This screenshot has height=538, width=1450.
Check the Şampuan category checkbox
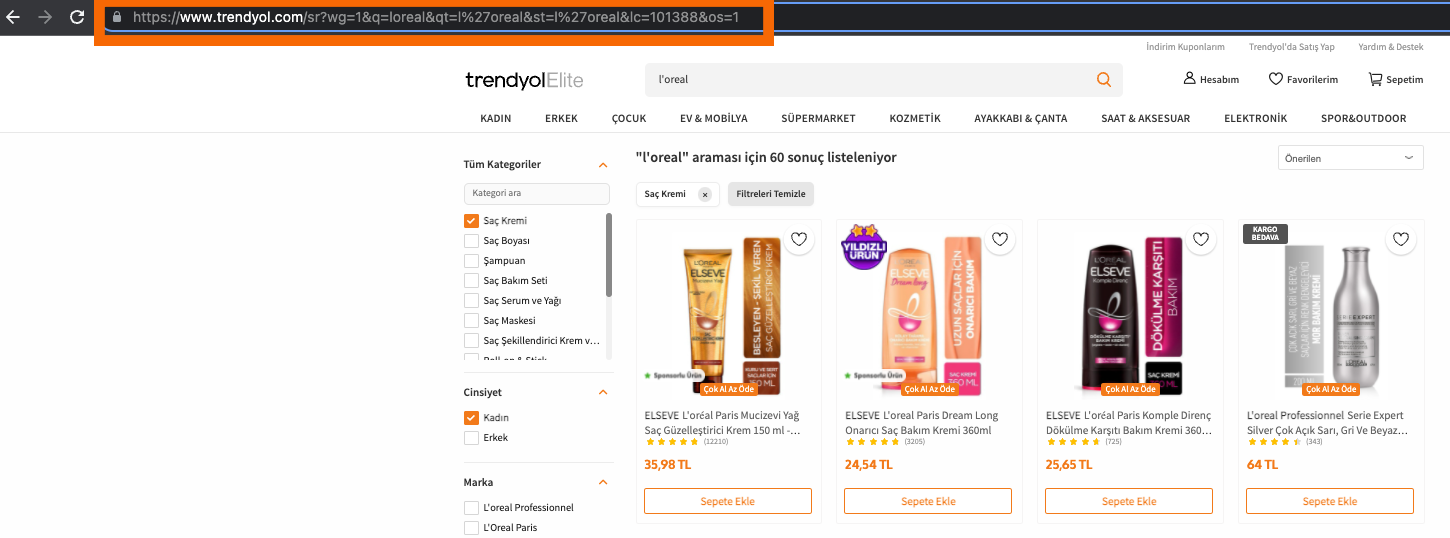(471, 261)
